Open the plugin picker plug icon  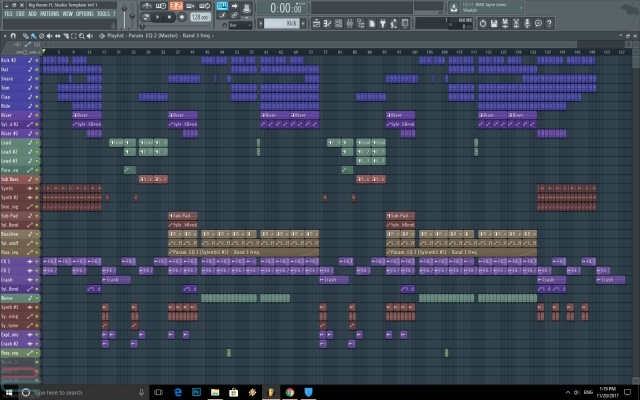pyautogui.click(x=383, y=24)
